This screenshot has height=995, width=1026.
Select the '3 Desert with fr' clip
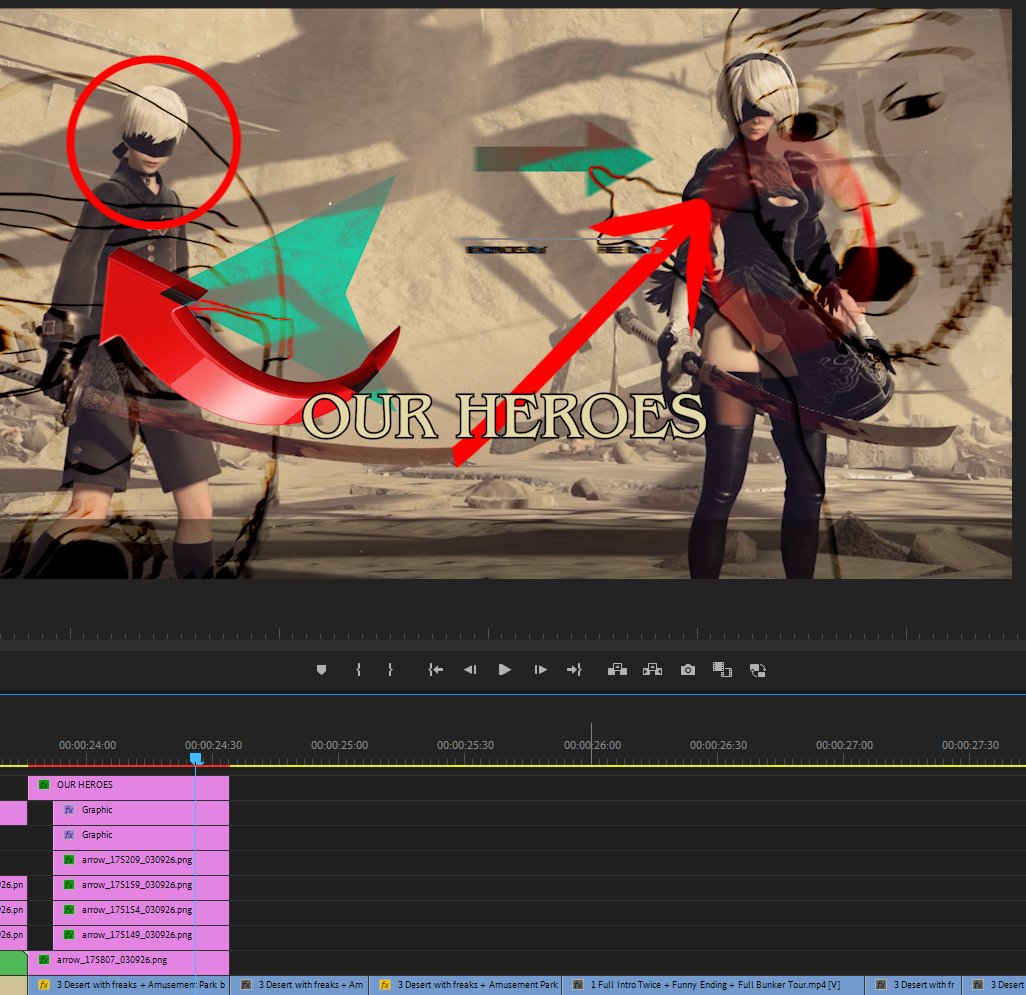913,985
